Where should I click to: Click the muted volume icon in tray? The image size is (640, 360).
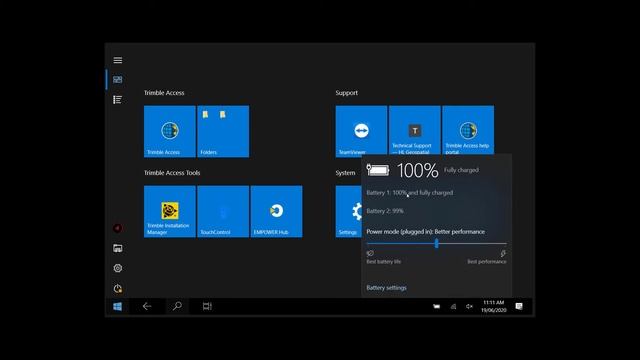(469, 307)
